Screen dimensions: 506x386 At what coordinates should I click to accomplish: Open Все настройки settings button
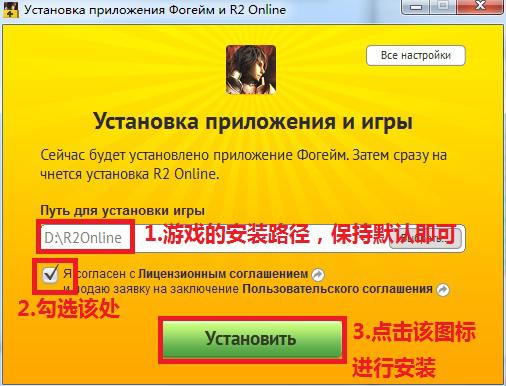pos(416,55)
